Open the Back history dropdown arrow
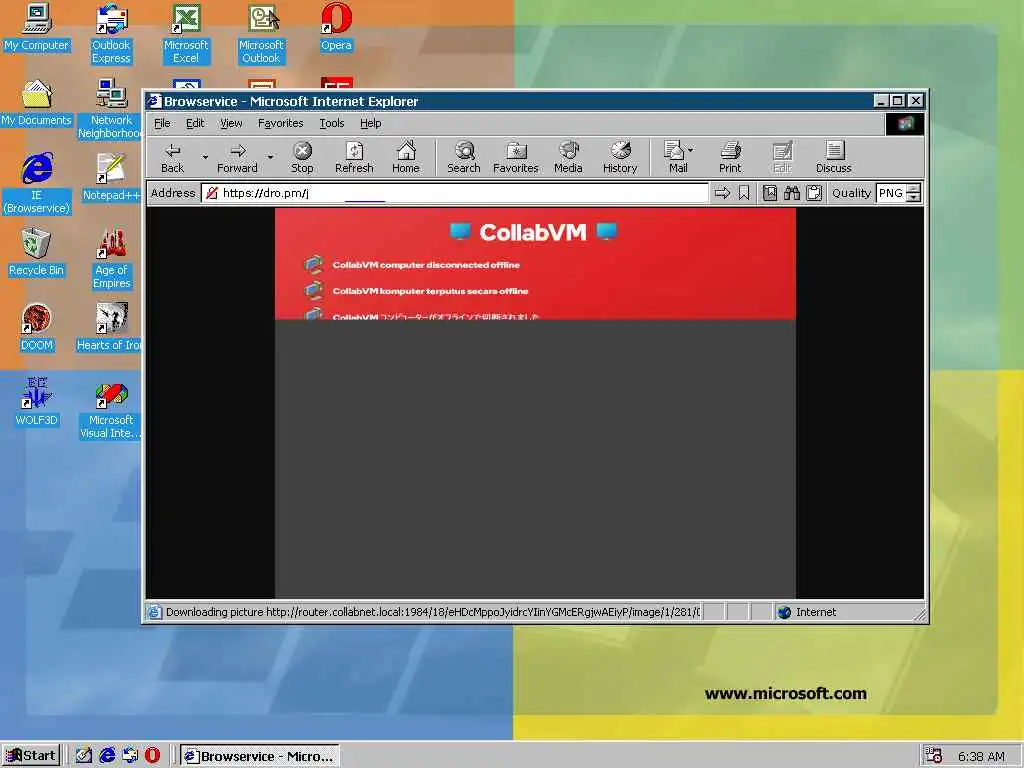Viewport: 1024px width, 768px height. [204, 157]
